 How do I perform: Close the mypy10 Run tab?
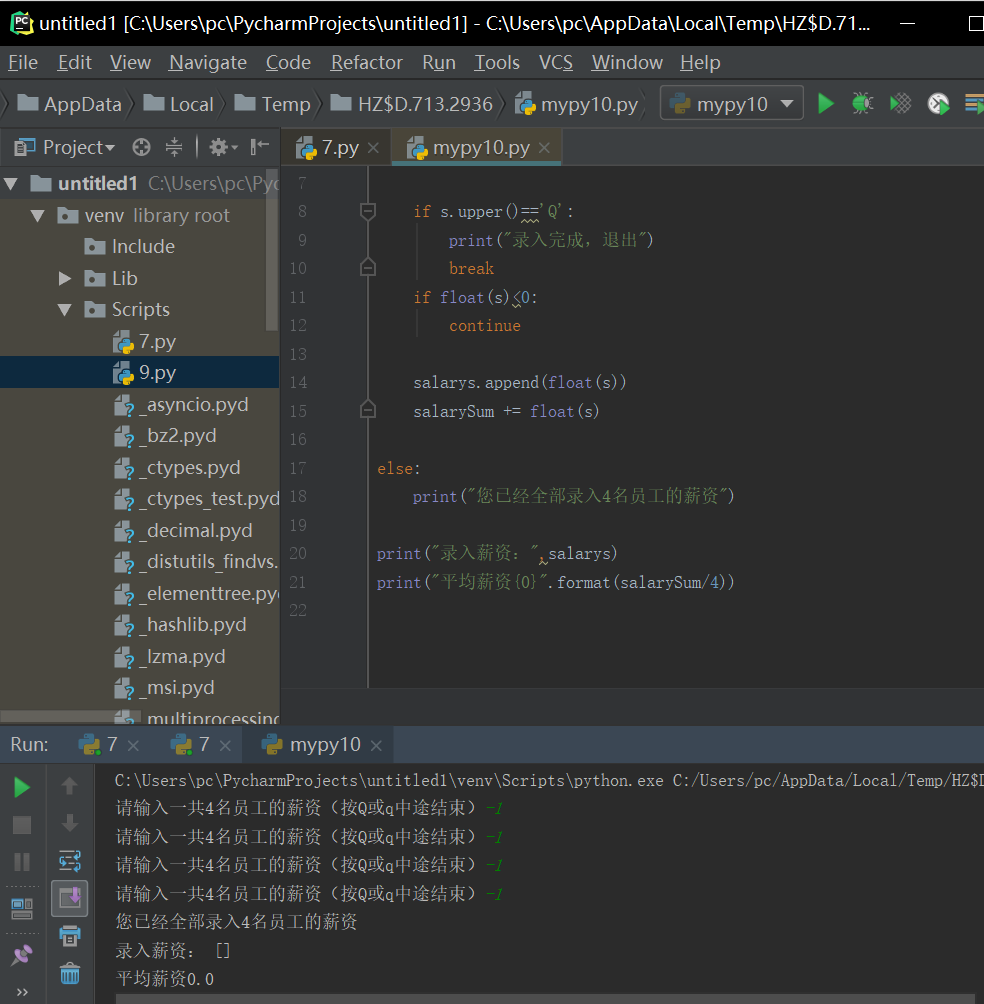pos(376,745)
